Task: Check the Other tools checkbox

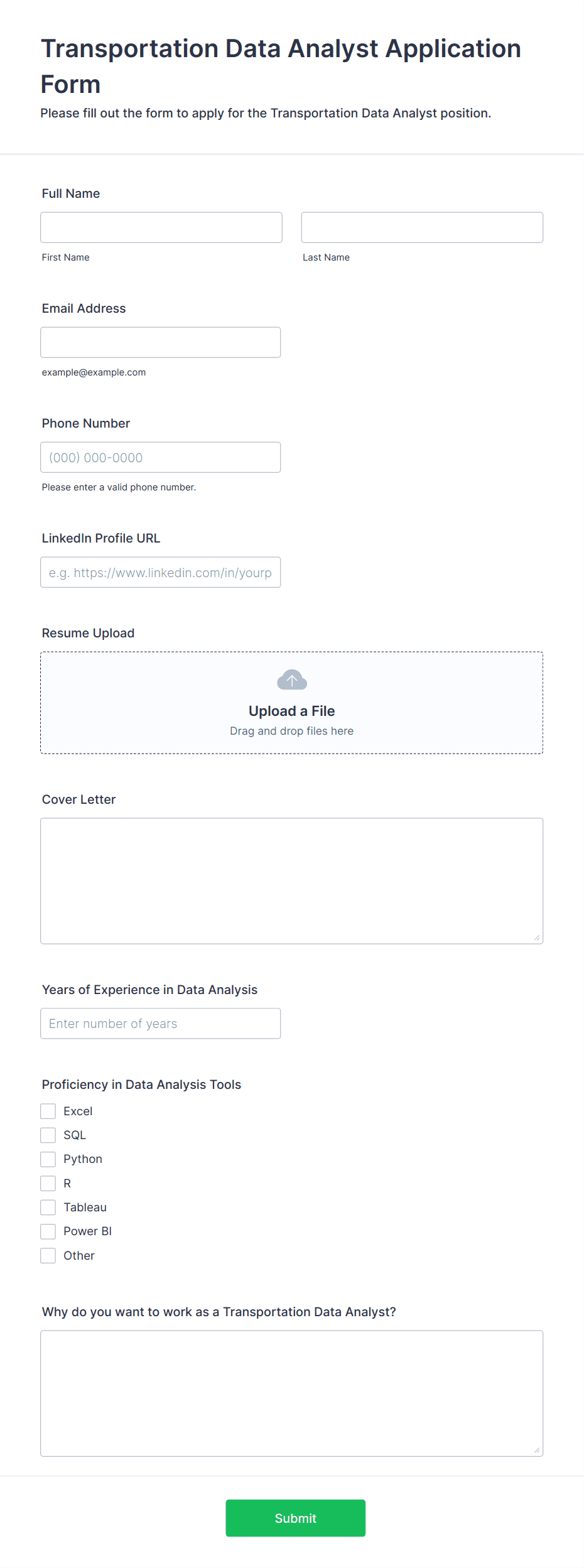Action: click(48, 1255)
